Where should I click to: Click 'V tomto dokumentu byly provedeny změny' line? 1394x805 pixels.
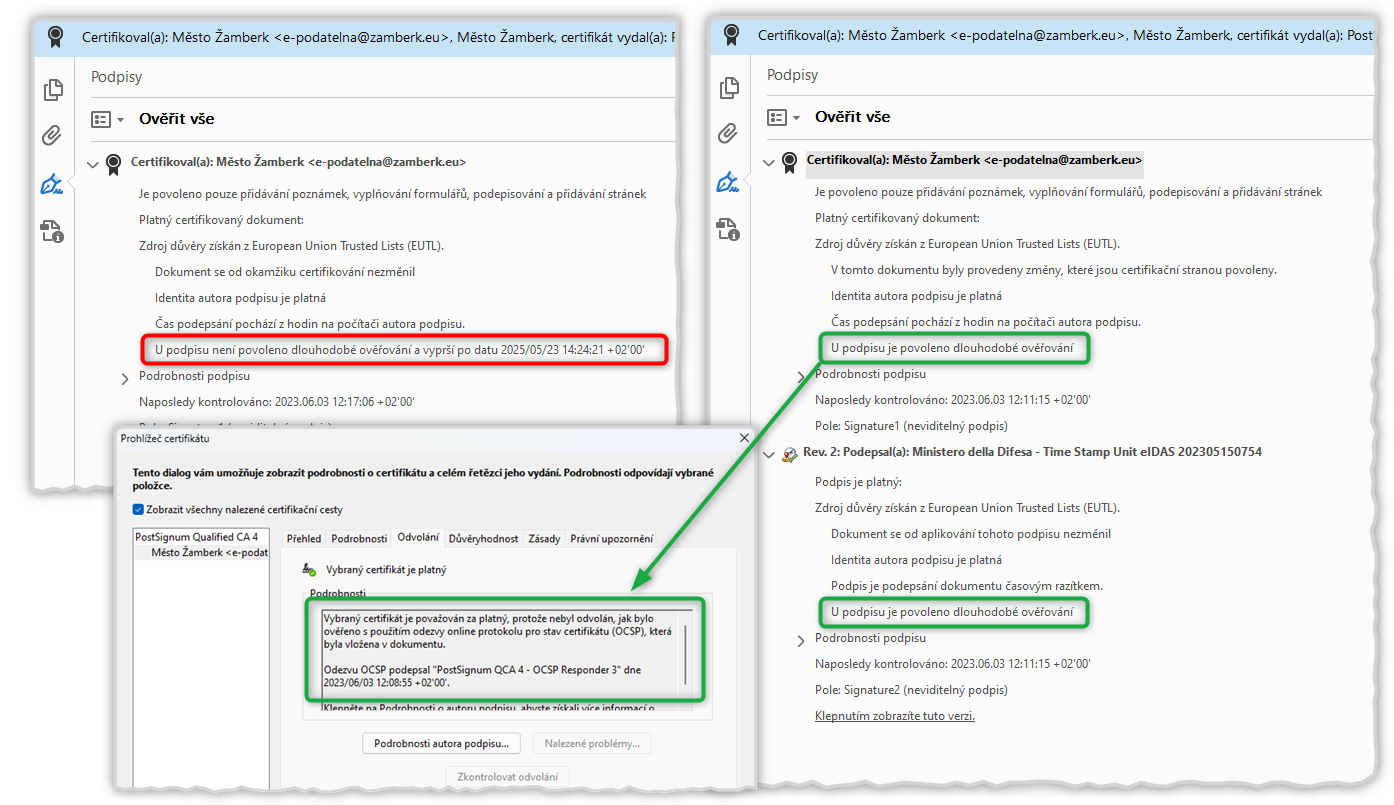(1054, 270)
